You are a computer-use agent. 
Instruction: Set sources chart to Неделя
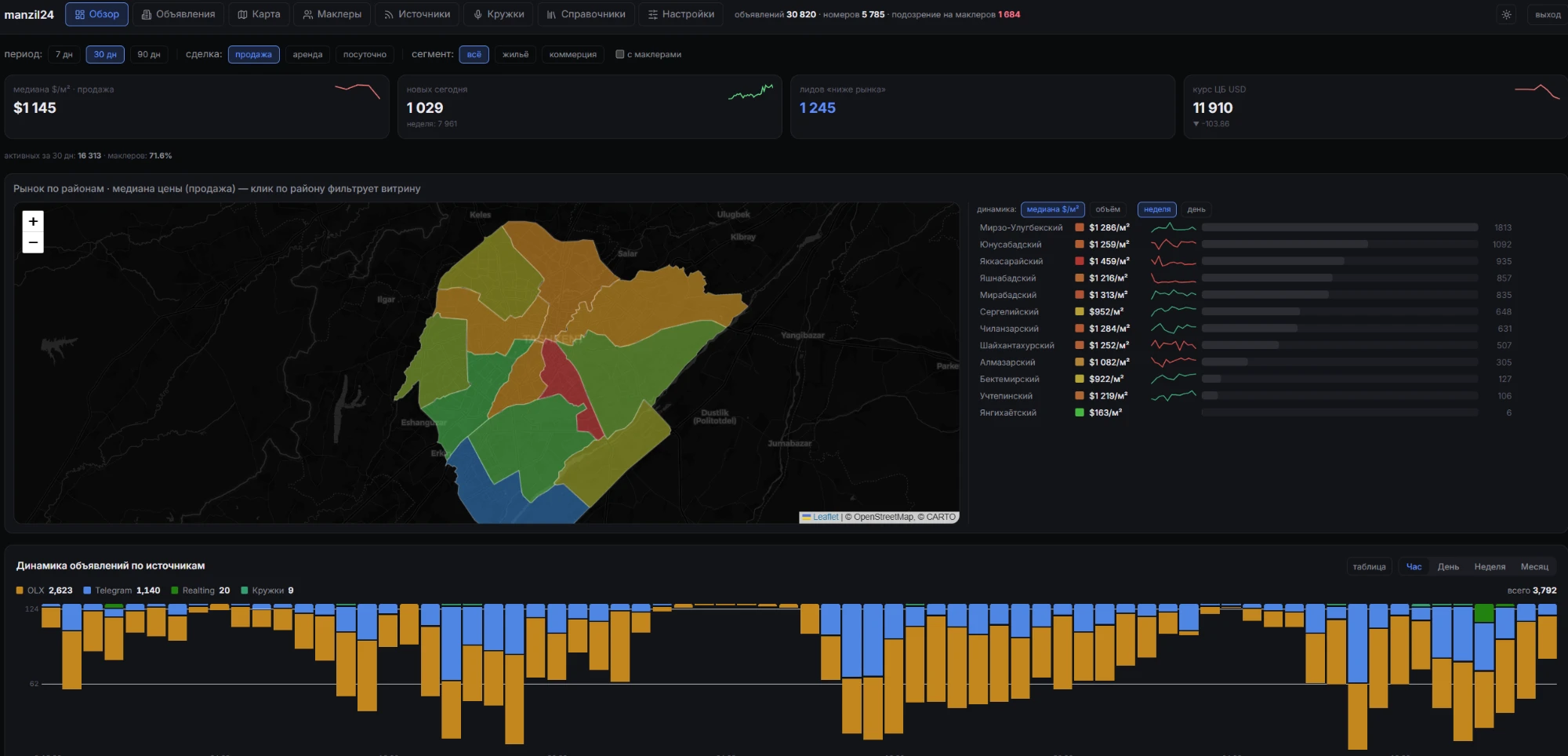(1490, 566)
